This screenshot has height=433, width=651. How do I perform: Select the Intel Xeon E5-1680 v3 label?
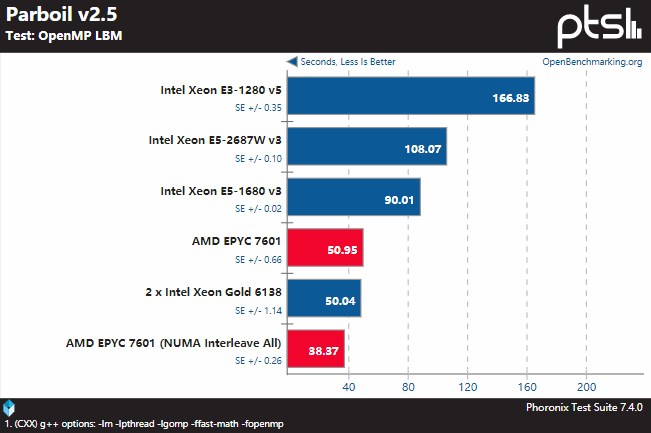[221, 191]
